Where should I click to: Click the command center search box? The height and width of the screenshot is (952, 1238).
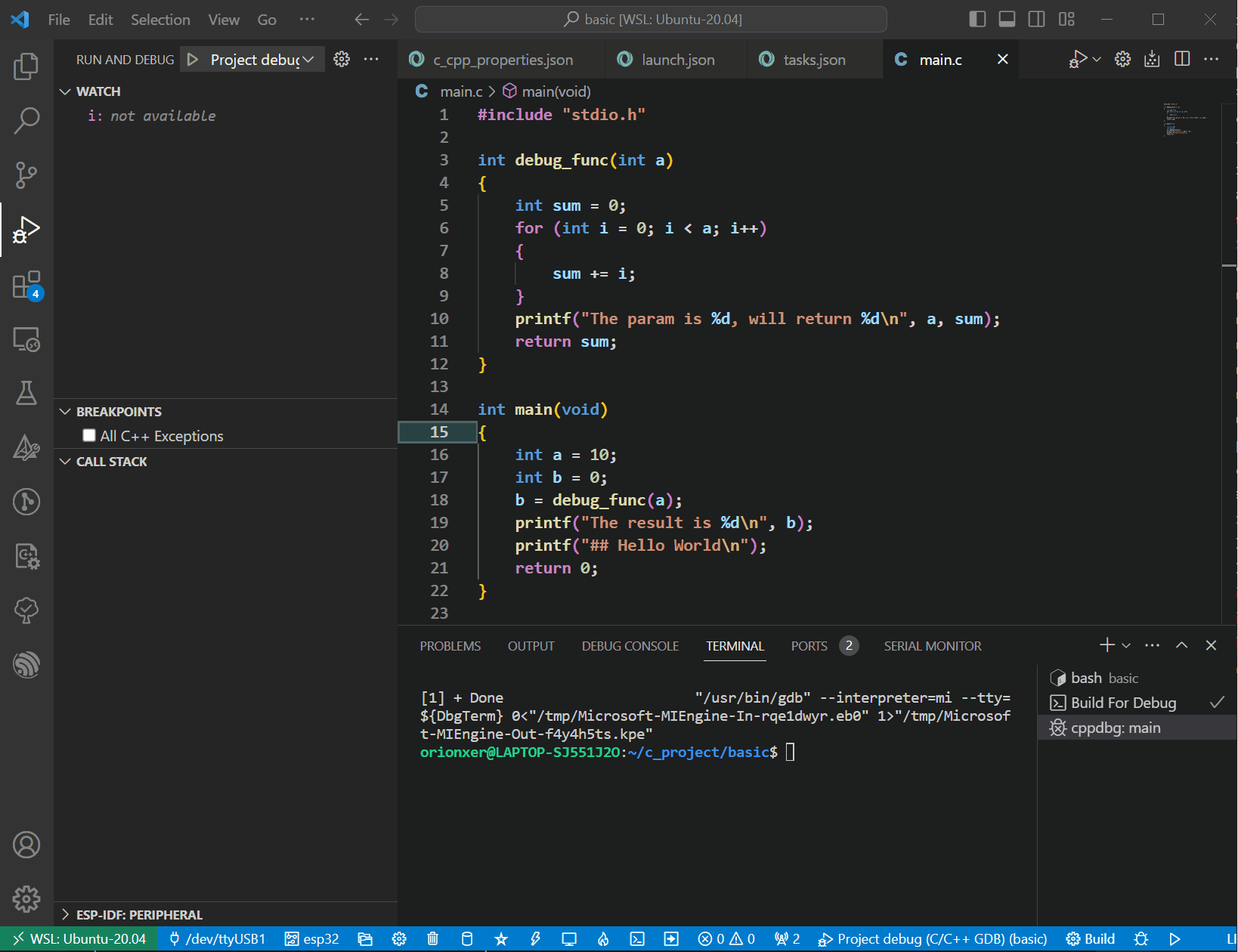(x=651, y=20)
